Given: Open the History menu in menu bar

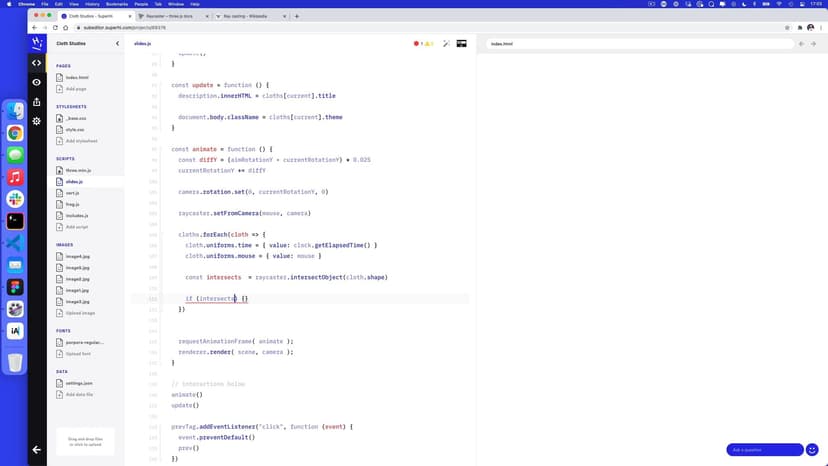Looking at the screenshot, I should pos(91,4).
